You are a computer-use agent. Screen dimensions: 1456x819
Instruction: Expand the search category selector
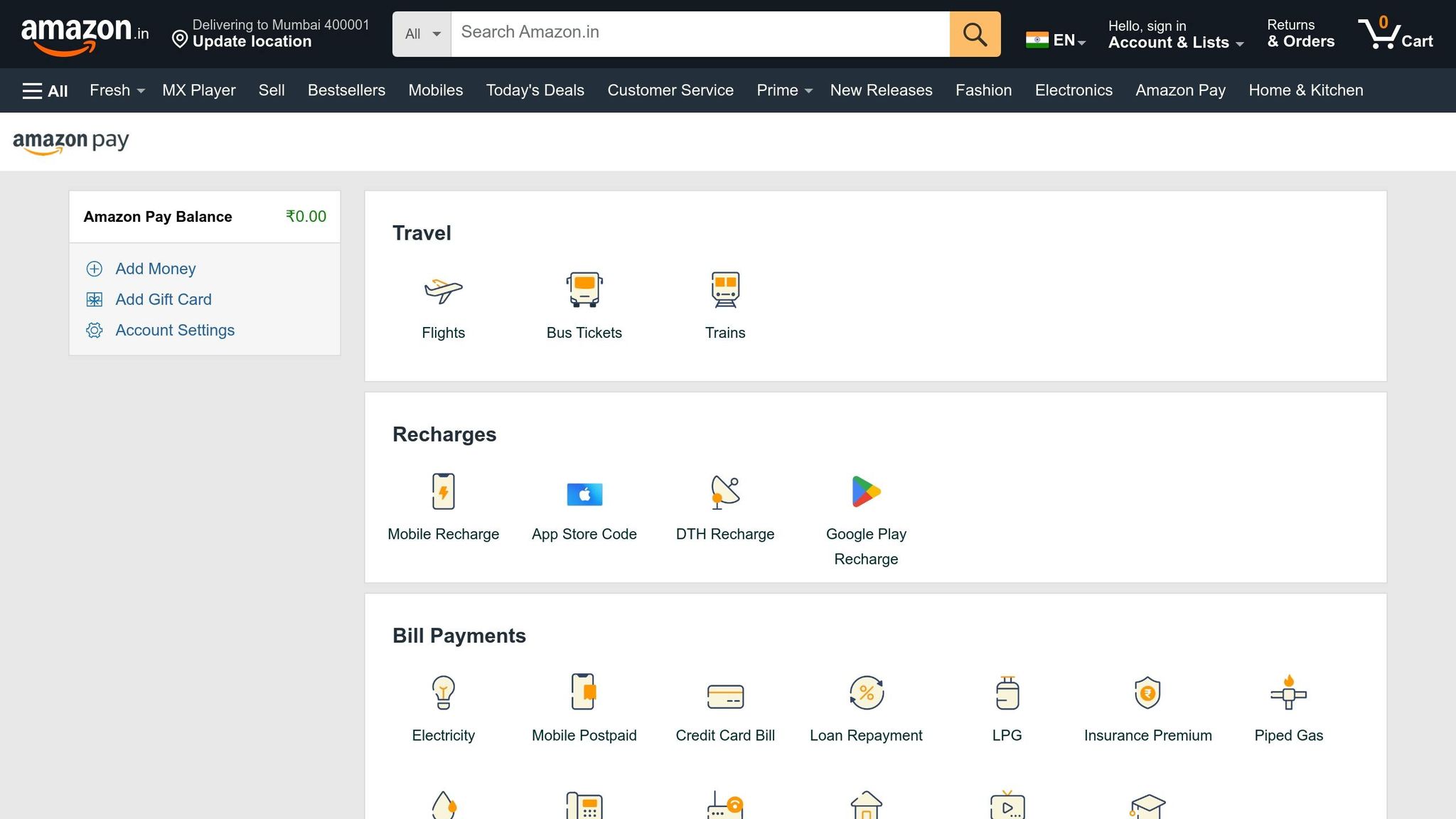pos(420,33)
